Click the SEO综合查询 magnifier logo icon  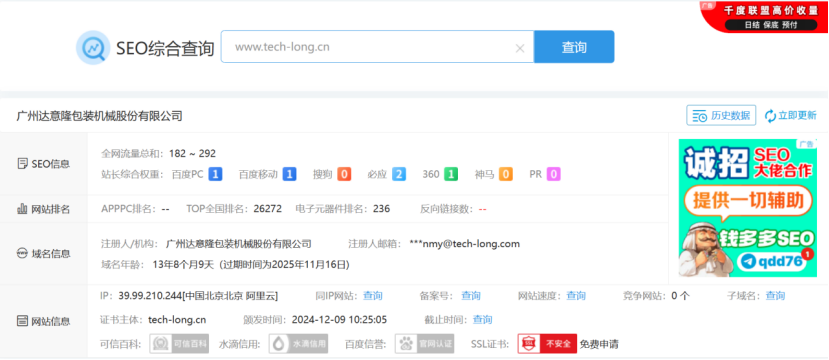[93, 48]
